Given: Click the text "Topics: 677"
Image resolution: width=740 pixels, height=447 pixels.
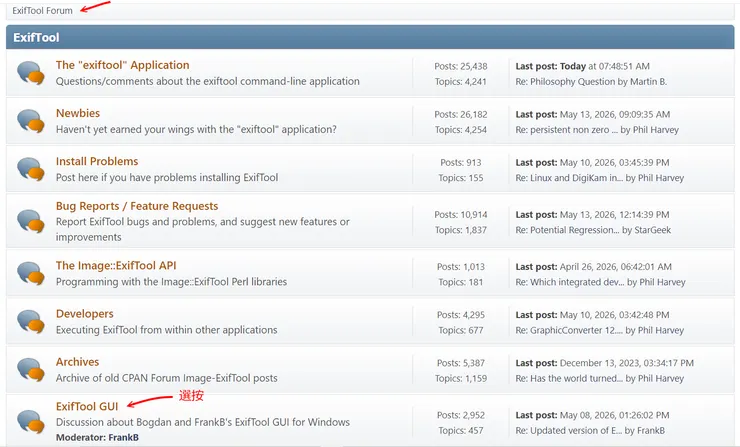Looking at the screenshot, I should point(461,330).
